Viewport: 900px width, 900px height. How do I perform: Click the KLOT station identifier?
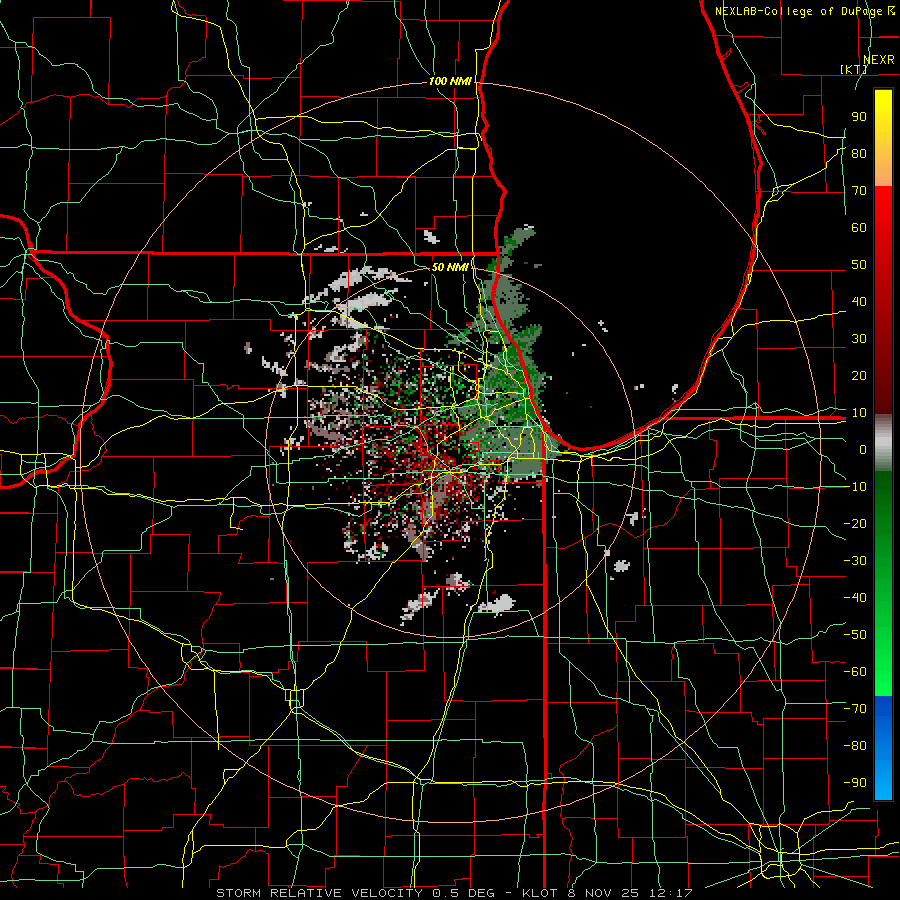click(x=540, y=893)
